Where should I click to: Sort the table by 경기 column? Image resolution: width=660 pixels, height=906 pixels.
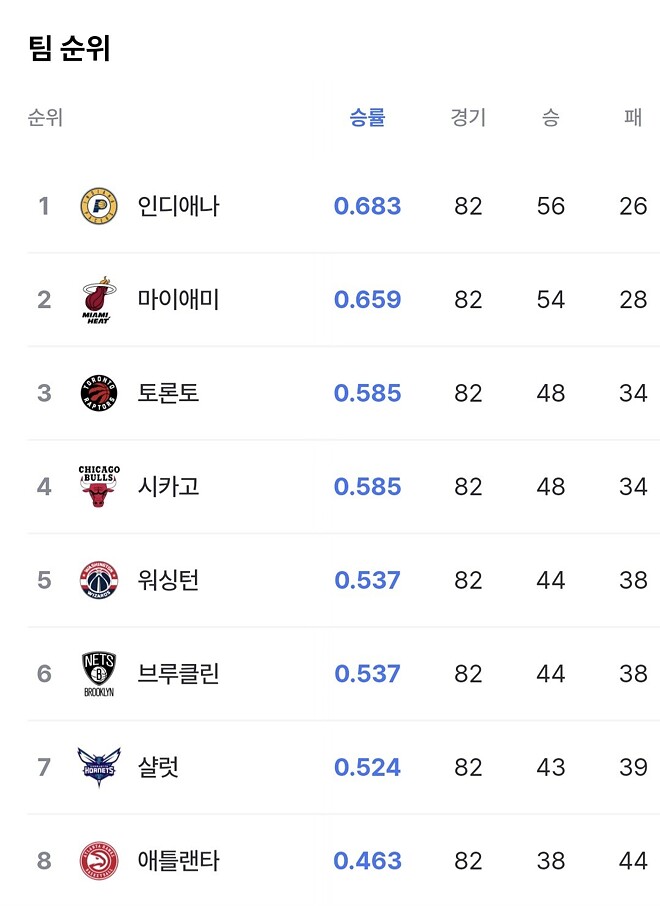[468, 117]
